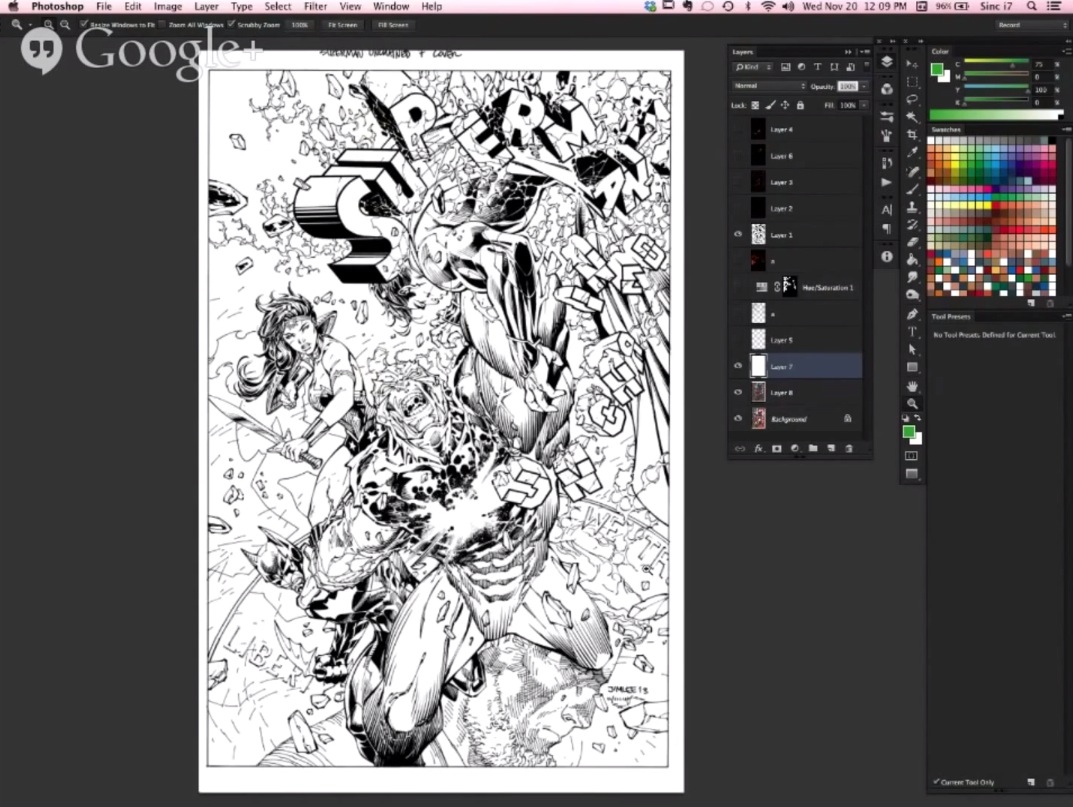Open the Layers panel flyout menu
The image size is (1073, 807).
tap(865, 52)
